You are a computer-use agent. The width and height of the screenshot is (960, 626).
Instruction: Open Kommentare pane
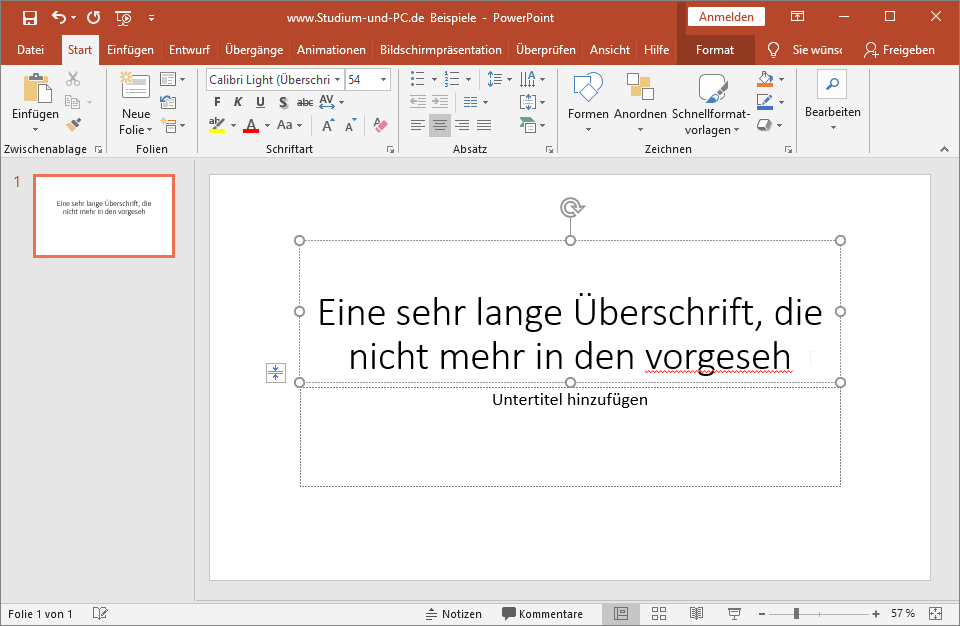[x=542, y=614]
